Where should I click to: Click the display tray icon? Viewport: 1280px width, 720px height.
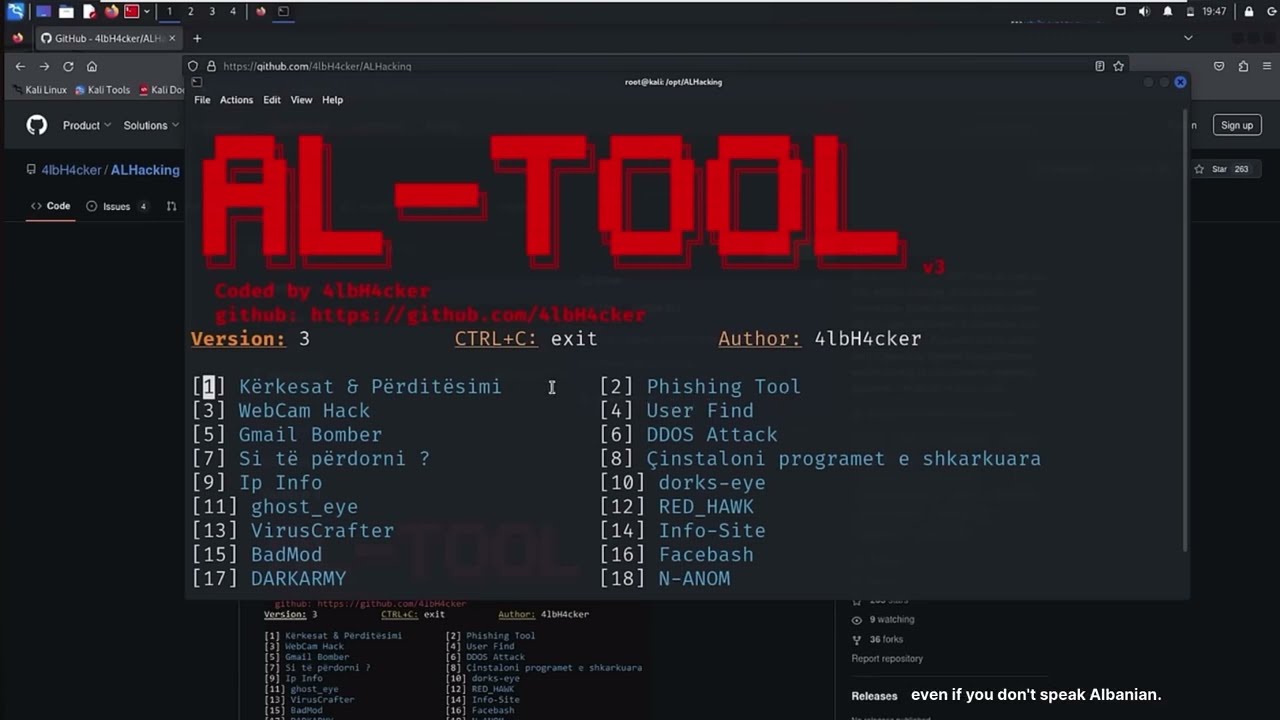[x=1120, y=11]
